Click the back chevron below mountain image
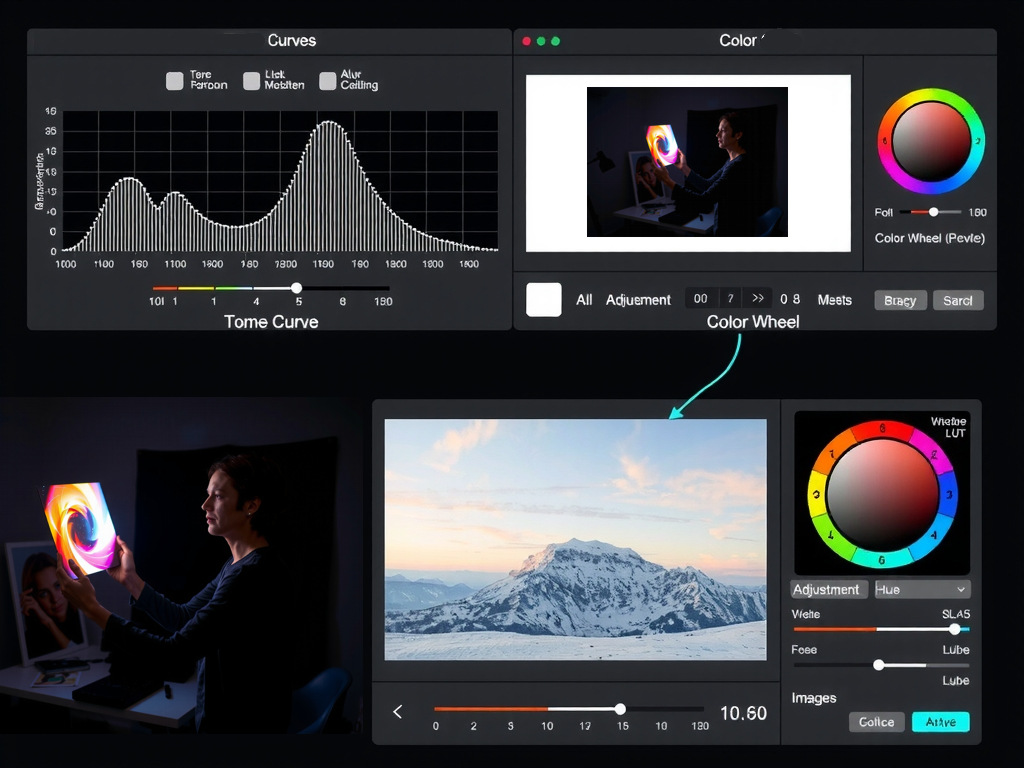The image size is (1024, 768). (x=398, y=712)
